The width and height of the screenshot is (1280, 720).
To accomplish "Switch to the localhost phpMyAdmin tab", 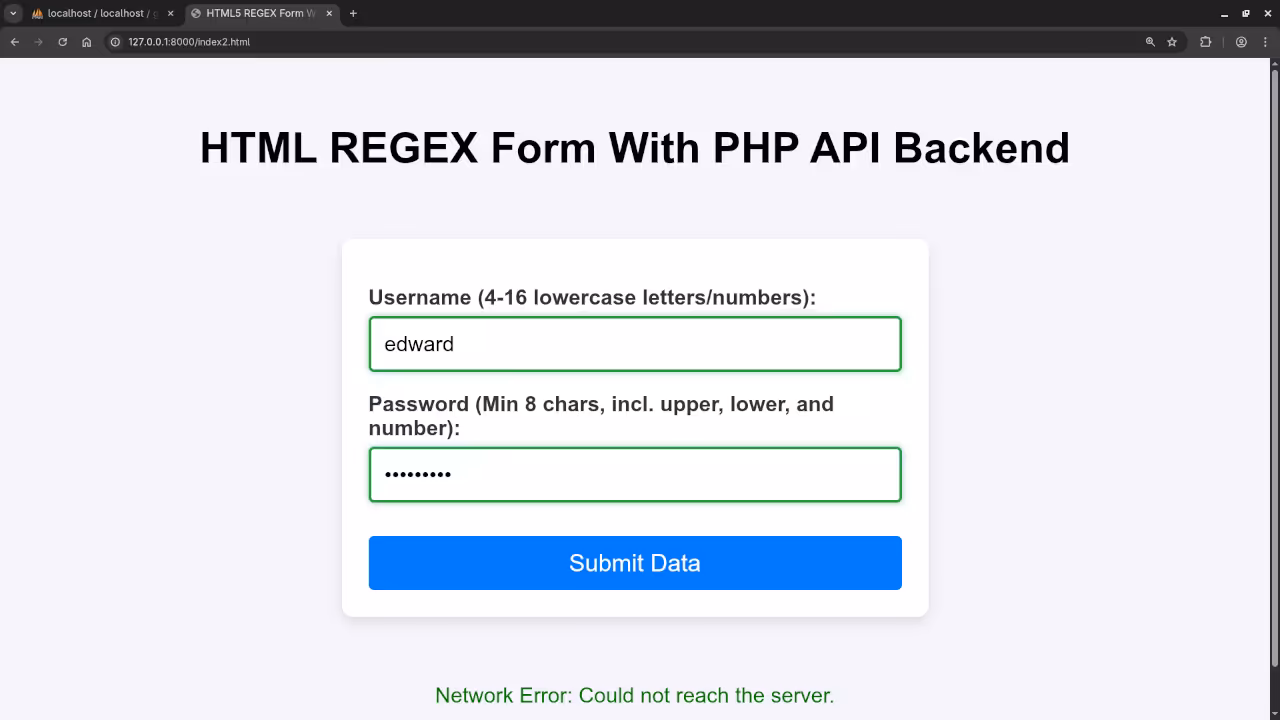I will [95, 13].
